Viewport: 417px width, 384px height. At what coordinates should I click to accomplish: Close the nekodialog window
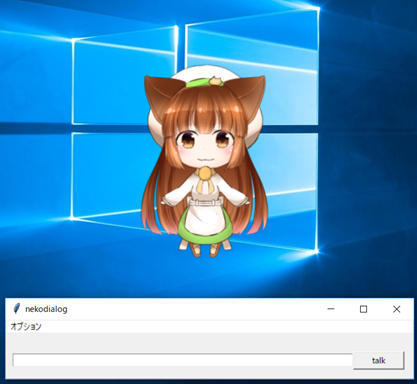pos(396,309)
